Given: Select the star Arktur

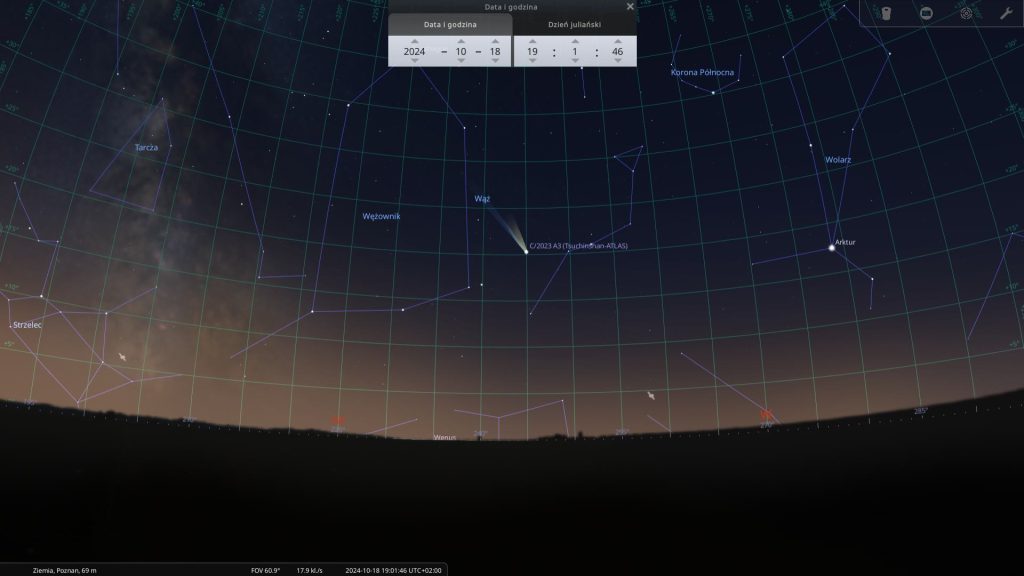Looking at the screenshot, I should (x=831, y=247).
